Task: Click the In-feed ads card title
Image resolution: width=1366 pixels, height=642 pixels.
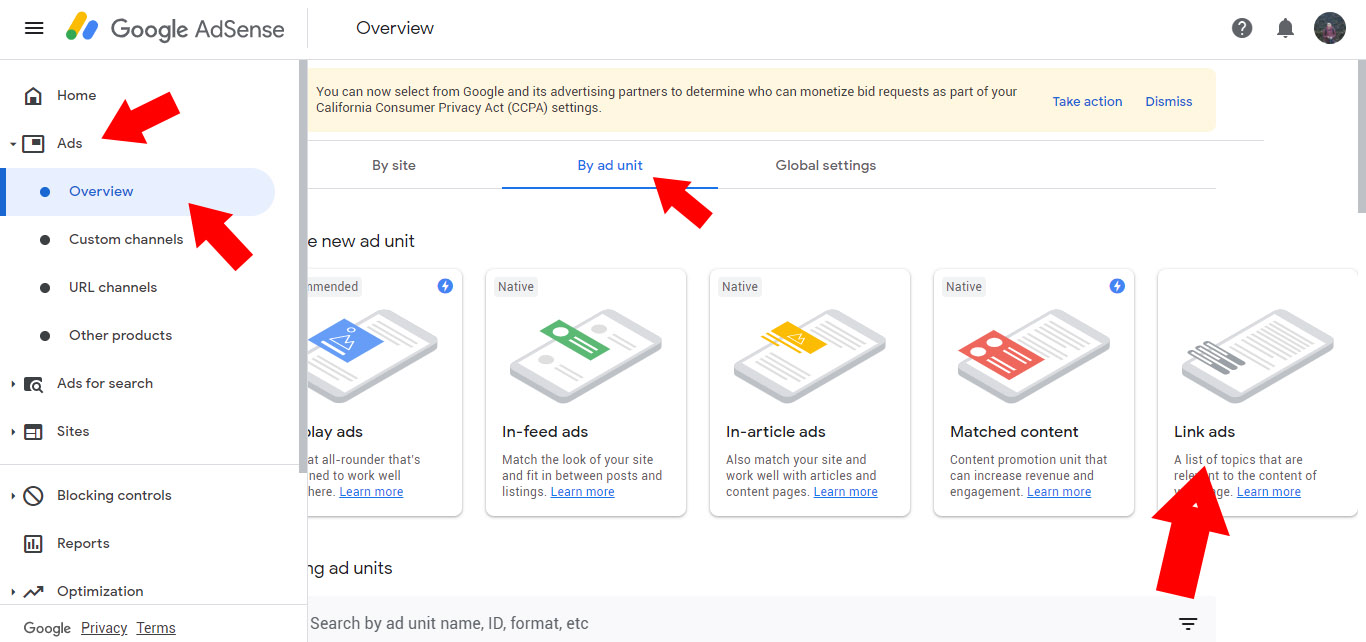Action: click(x=545, y=432)
